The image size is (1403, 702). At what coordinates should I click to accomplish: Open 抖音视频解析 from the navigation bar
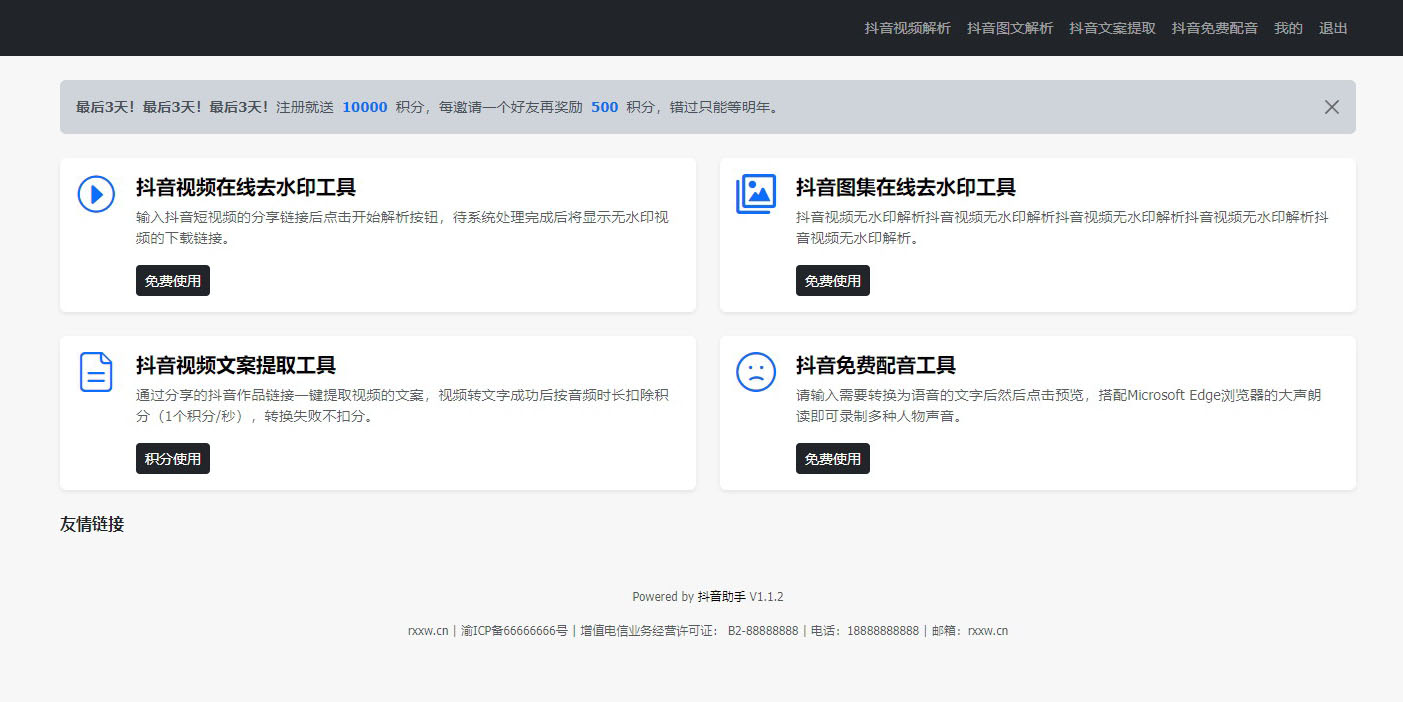[908, 28]
